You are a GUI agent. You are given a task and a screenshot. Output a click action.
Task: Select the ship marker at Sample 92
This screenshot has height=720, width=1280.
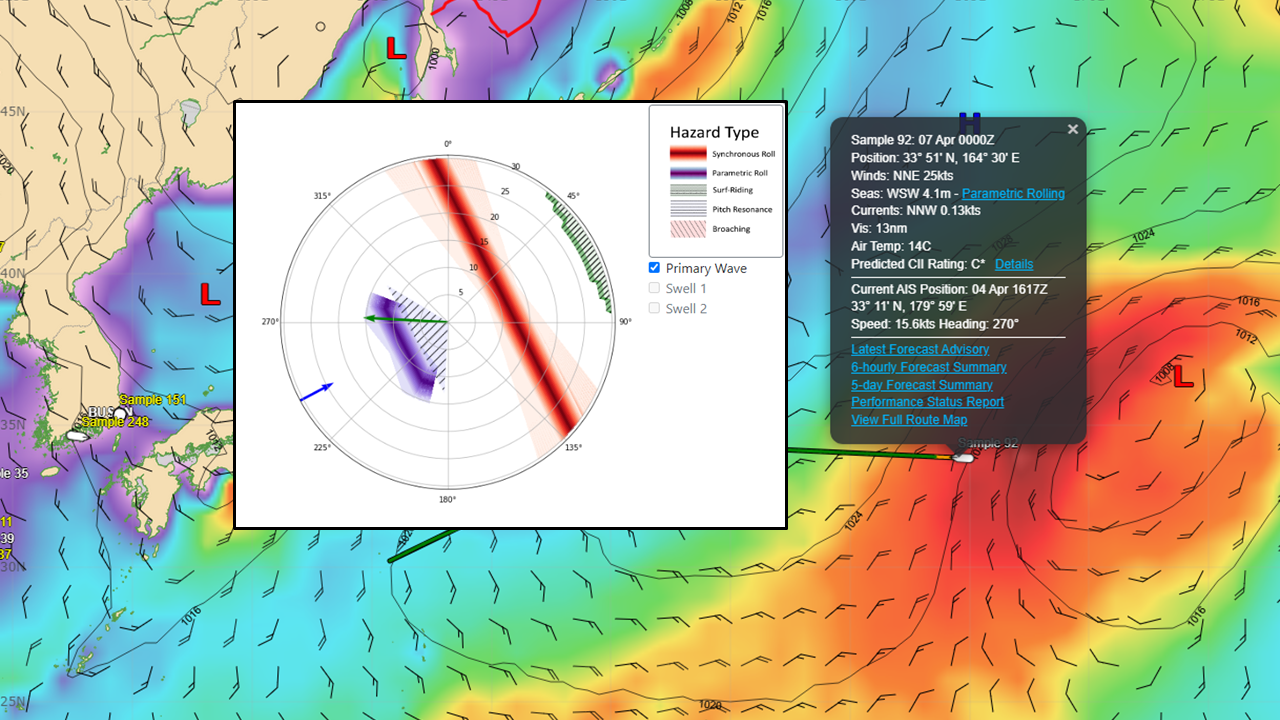tap(963, 456)
